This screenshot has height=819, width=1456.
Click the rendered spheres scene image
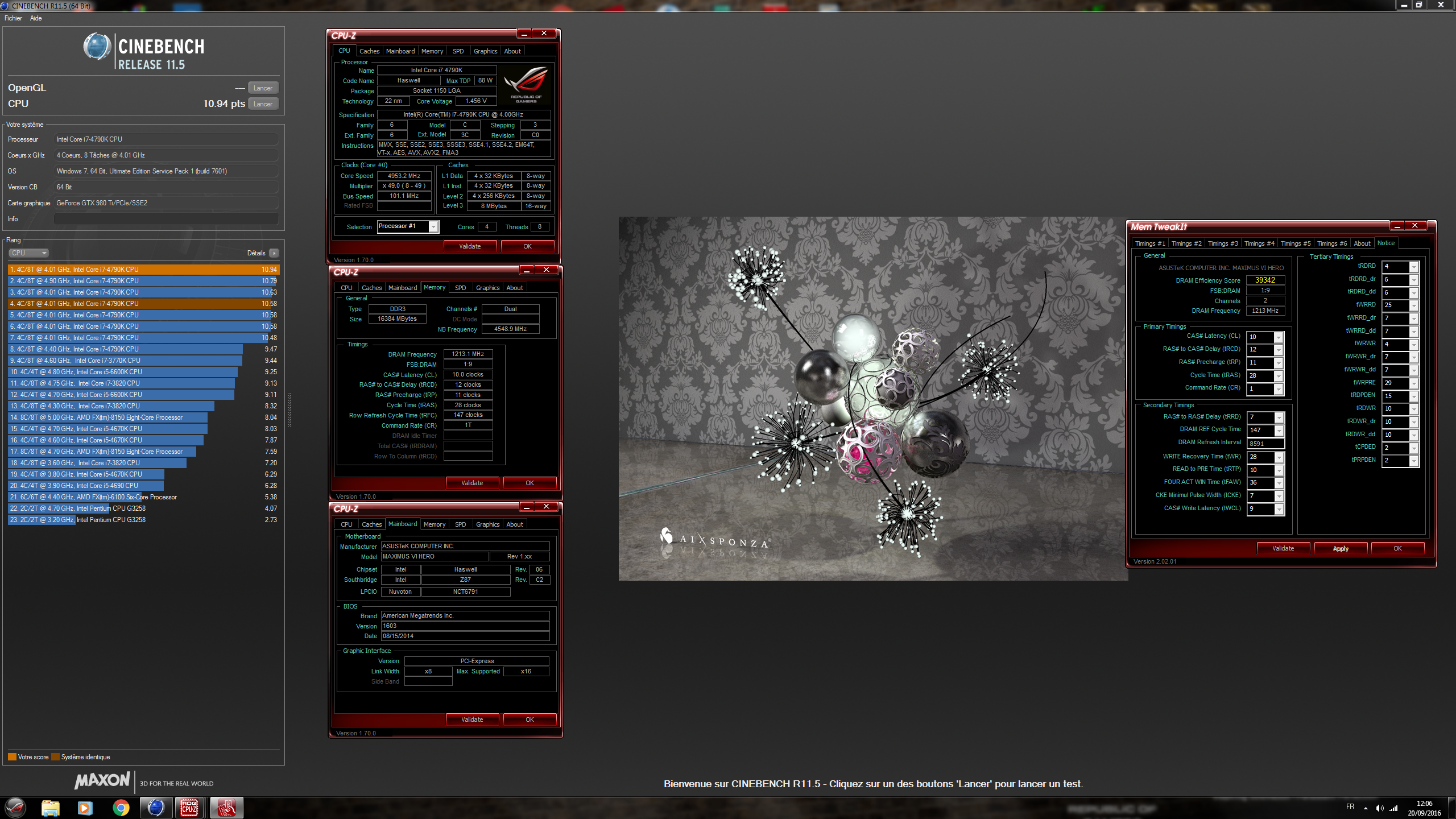tap(873, 398)
